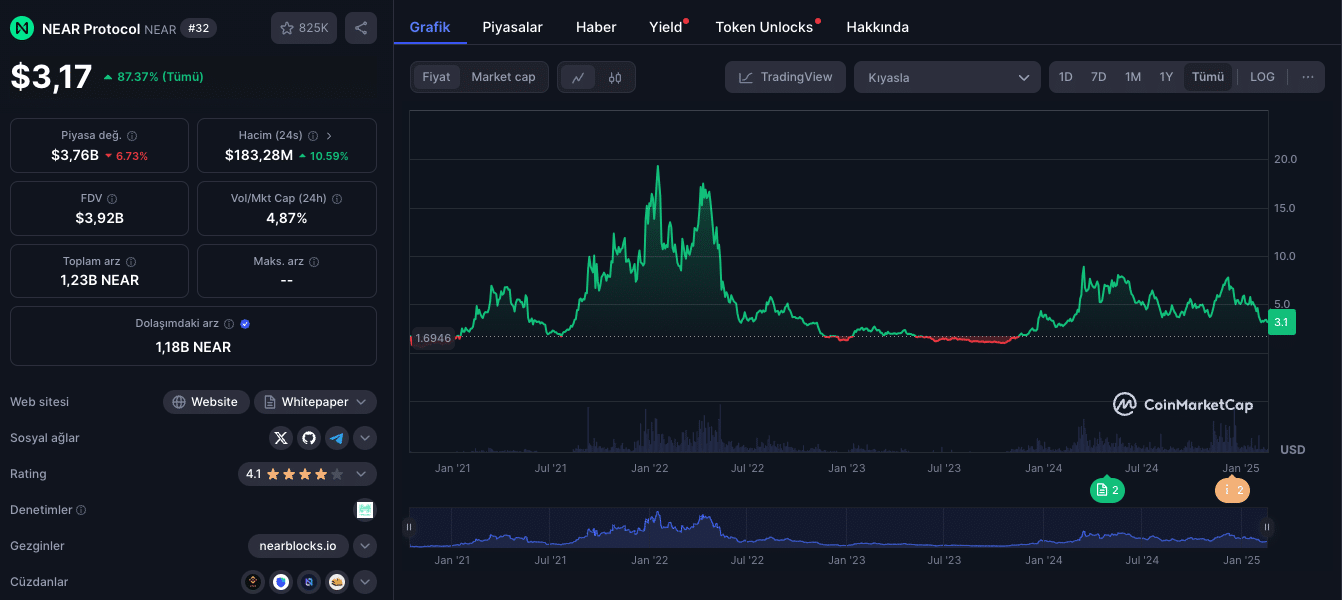
Task: Click the #32 rank badge
Action: point(199,28)
